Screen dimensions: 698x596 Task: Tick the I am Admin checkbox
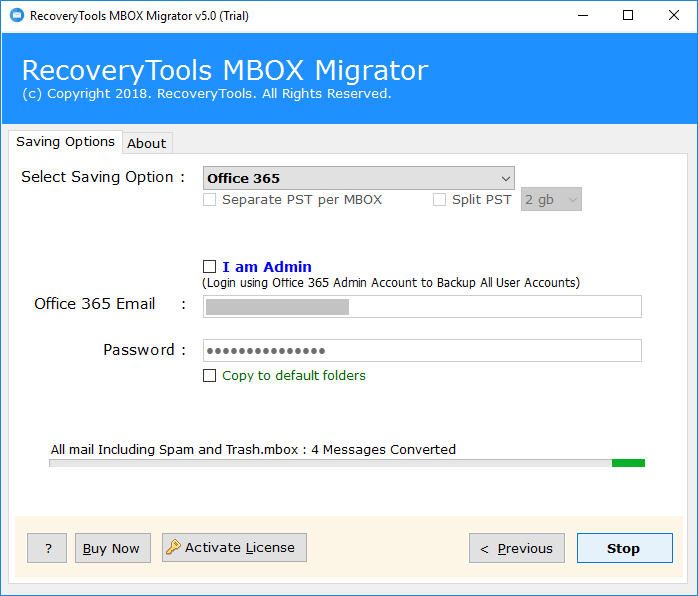point(209,267)
